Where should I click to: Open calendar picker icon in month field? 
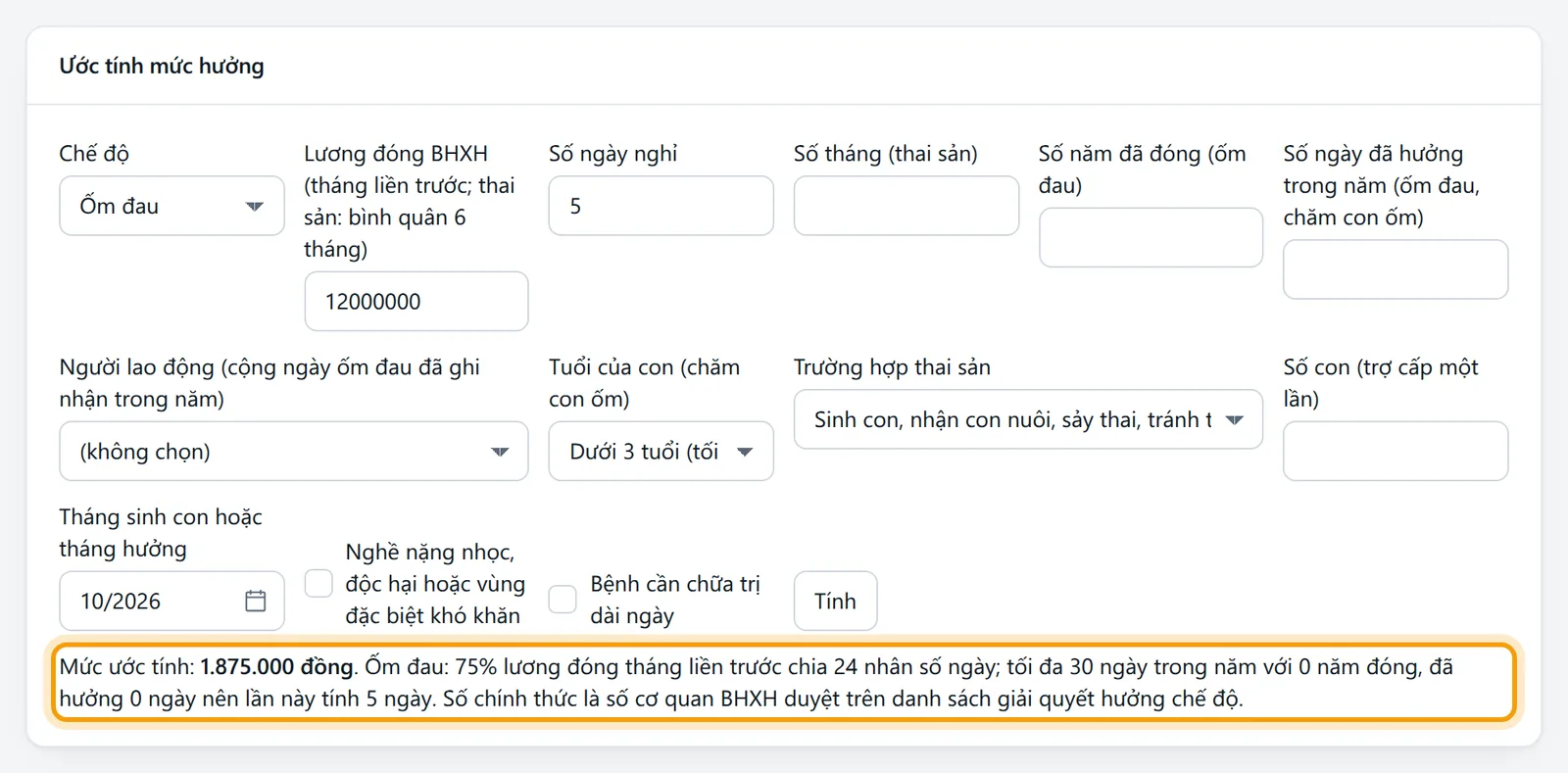(x=256, y=601)
